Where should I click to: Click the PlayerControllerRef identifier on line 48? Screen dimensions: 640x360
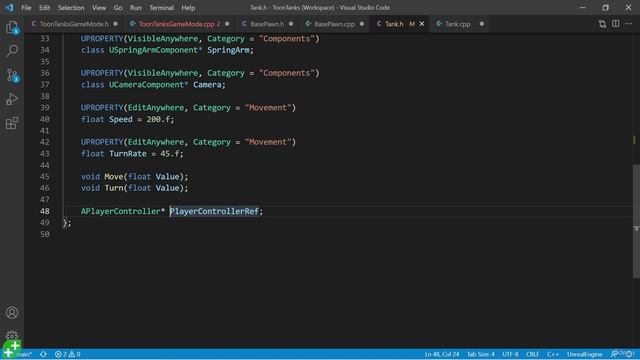[214, 211]
